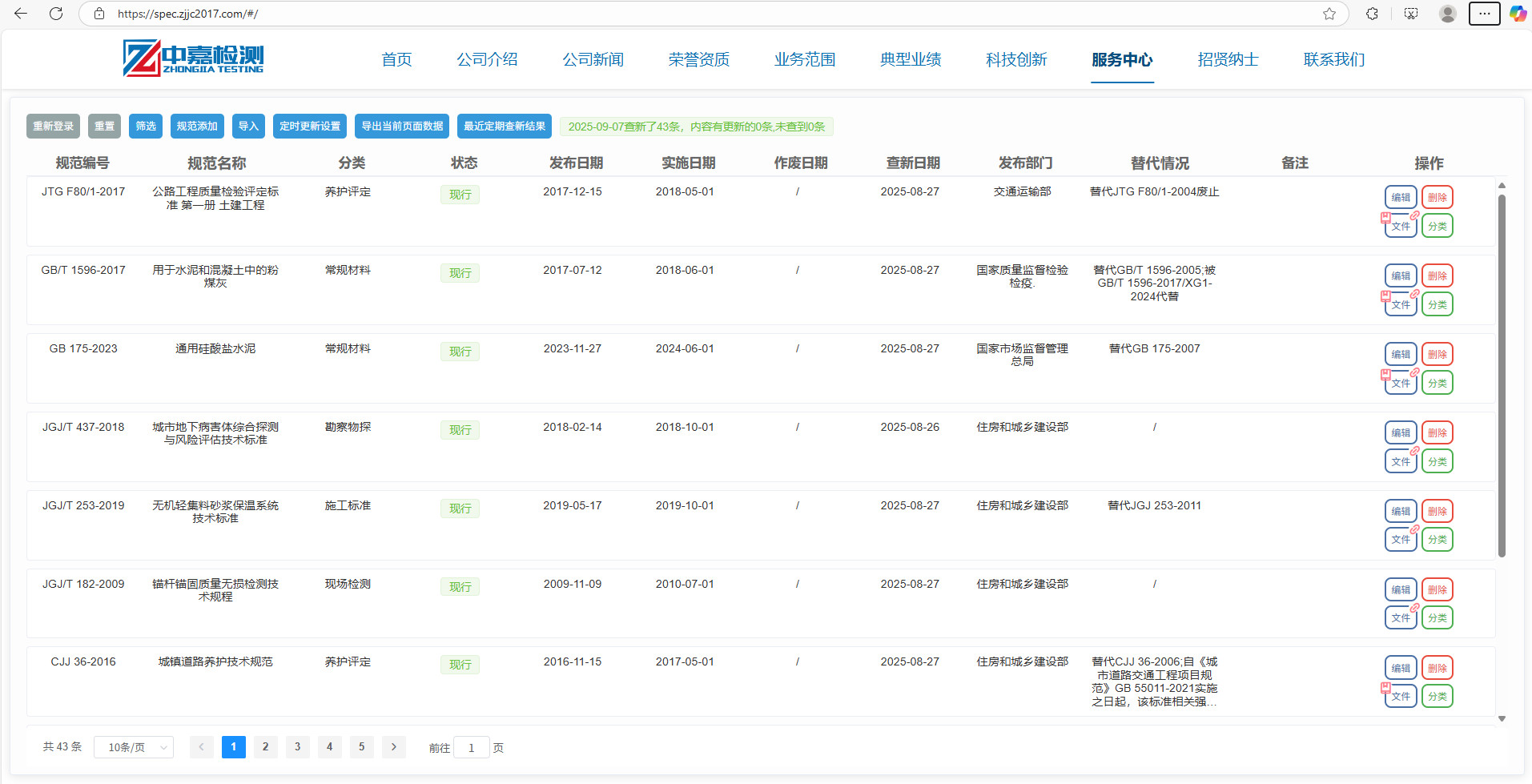The height and width of the screenshot is (784, 1532).
Task: Click 导出当前页面数据 button
Action: coord(402,127)
